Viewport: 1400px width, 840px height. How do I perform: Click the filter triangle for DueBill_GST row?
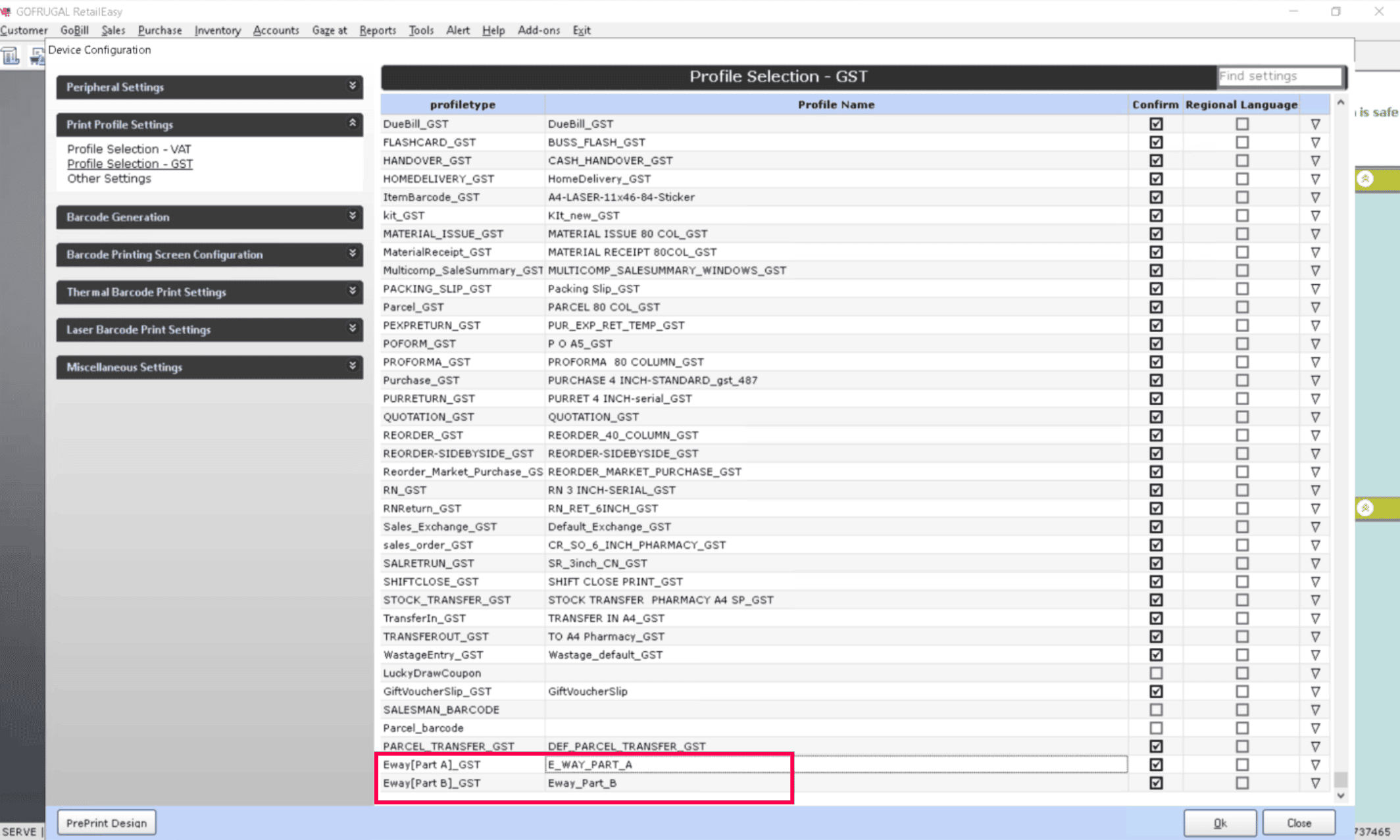[x=1315, y=124]
